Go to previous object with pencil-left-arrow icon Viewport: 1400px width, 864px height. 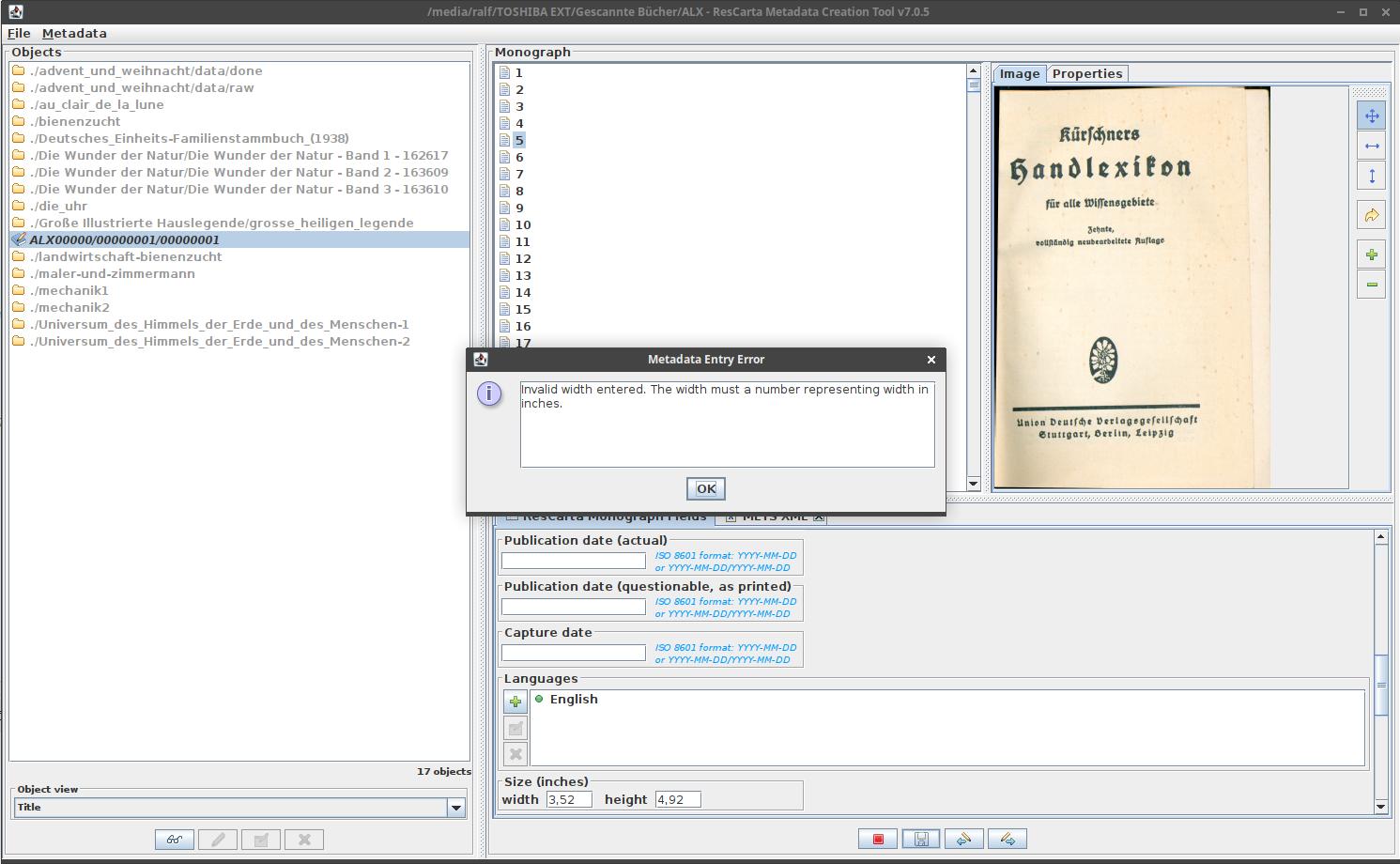click(964, 839)
